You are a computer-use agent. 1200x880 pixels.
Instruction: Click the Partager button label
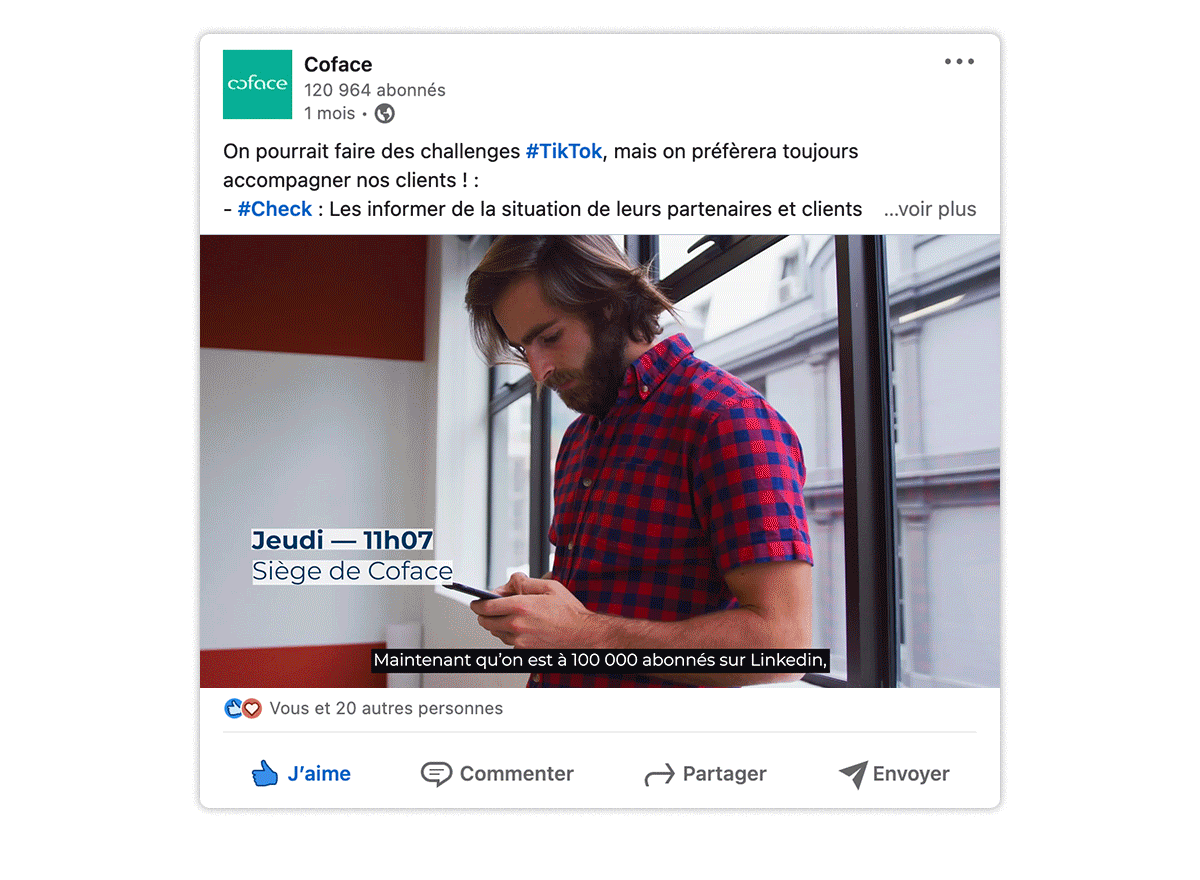pyautogui.click(x=725, y=774)
